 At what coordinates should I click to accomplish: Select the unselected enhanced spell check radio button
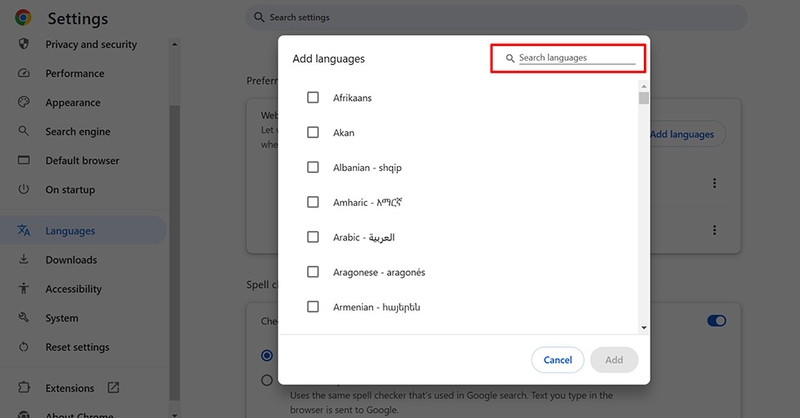pos(267,380)
